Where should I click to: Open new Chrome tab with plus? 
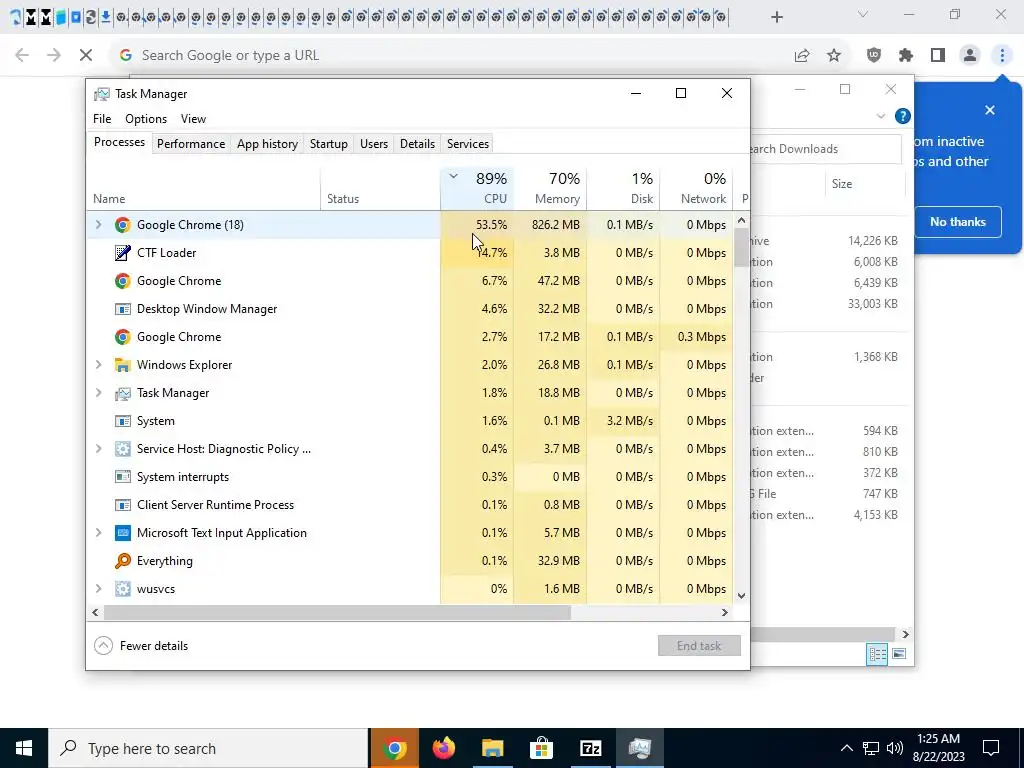[776, 17]
